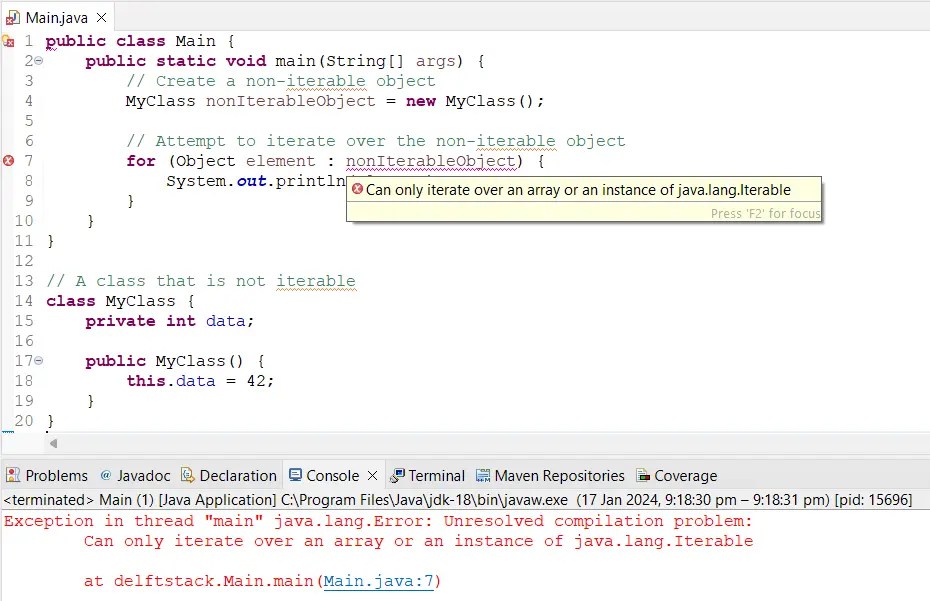This screenshot has width=930, height=601.
Task: Click the underlined nonIterableObject error text
Action: (432, 161)
